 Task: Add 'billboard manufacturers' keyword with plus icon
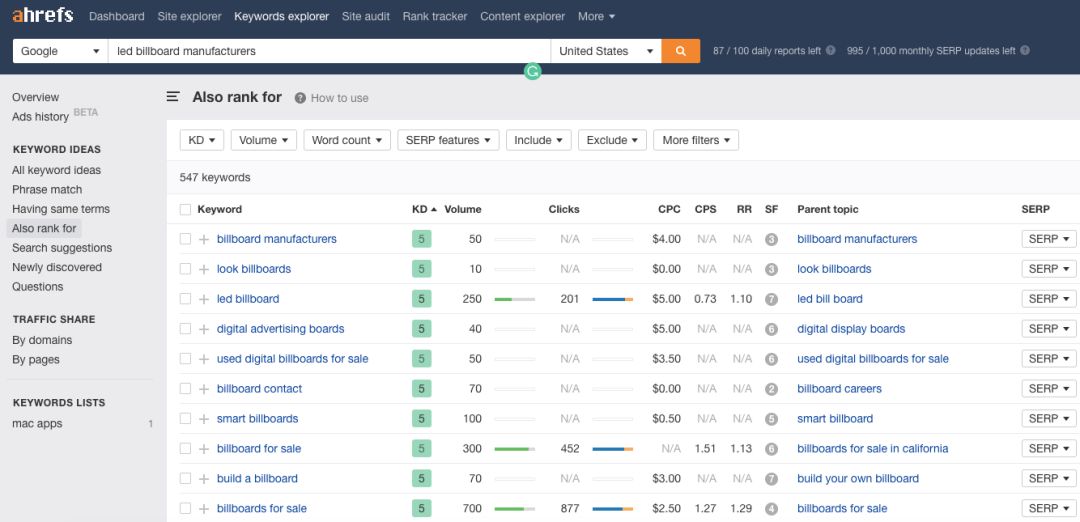click(x=204, y=239)
